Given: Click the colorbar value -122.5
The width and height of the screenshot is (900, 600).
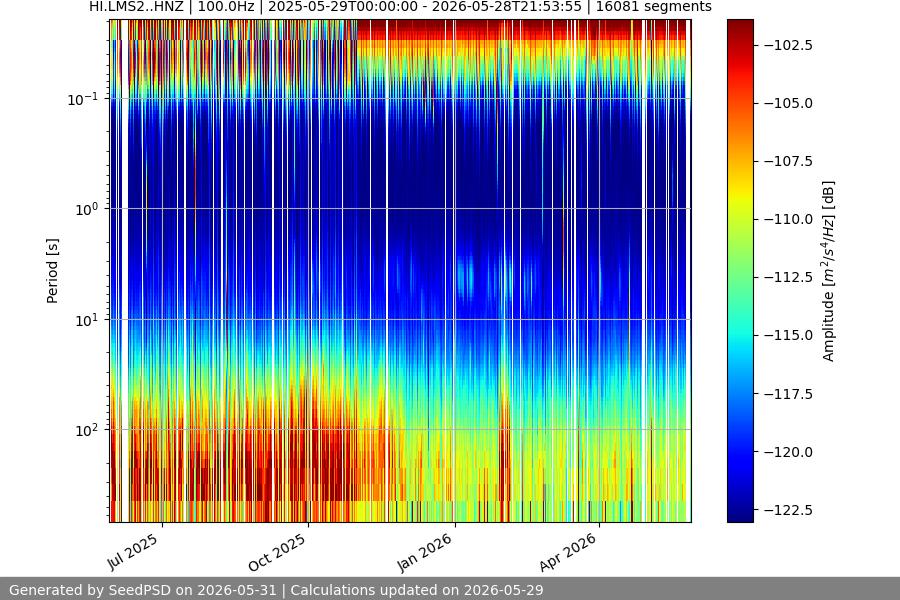Looking at the screenshot, I should tap(789, 510).
